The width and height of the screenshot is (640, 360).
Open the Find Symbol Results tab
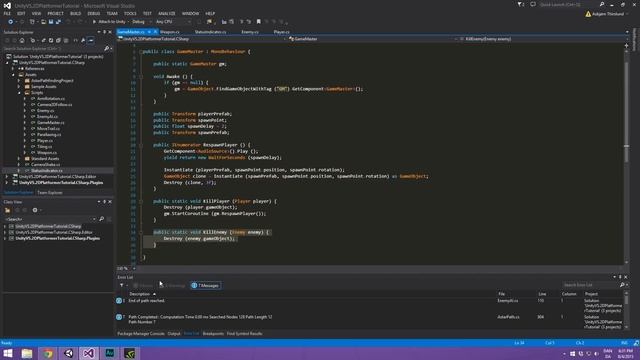(x=244, y=334)
